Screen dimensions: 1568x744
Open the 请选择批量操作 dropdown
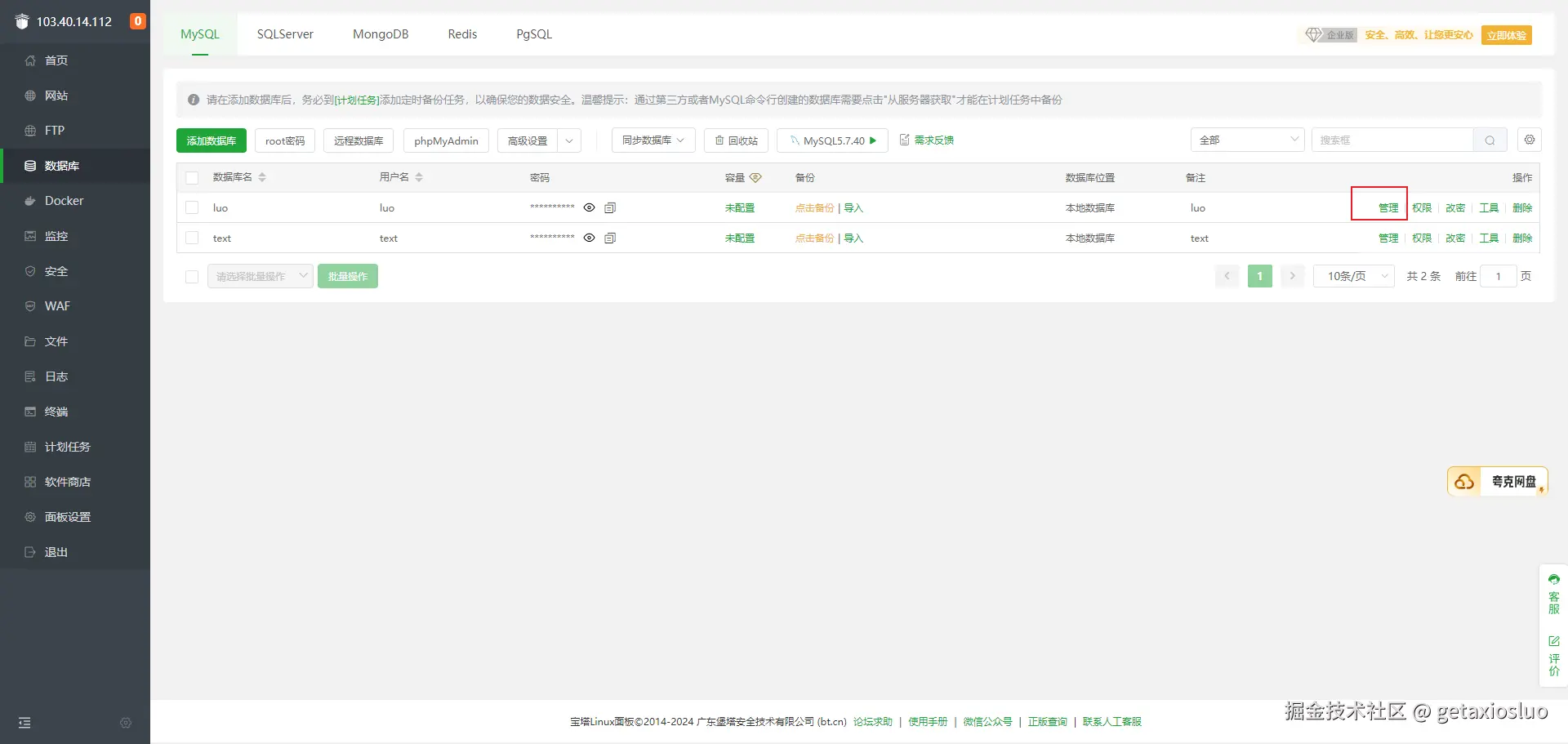[261, 277]
